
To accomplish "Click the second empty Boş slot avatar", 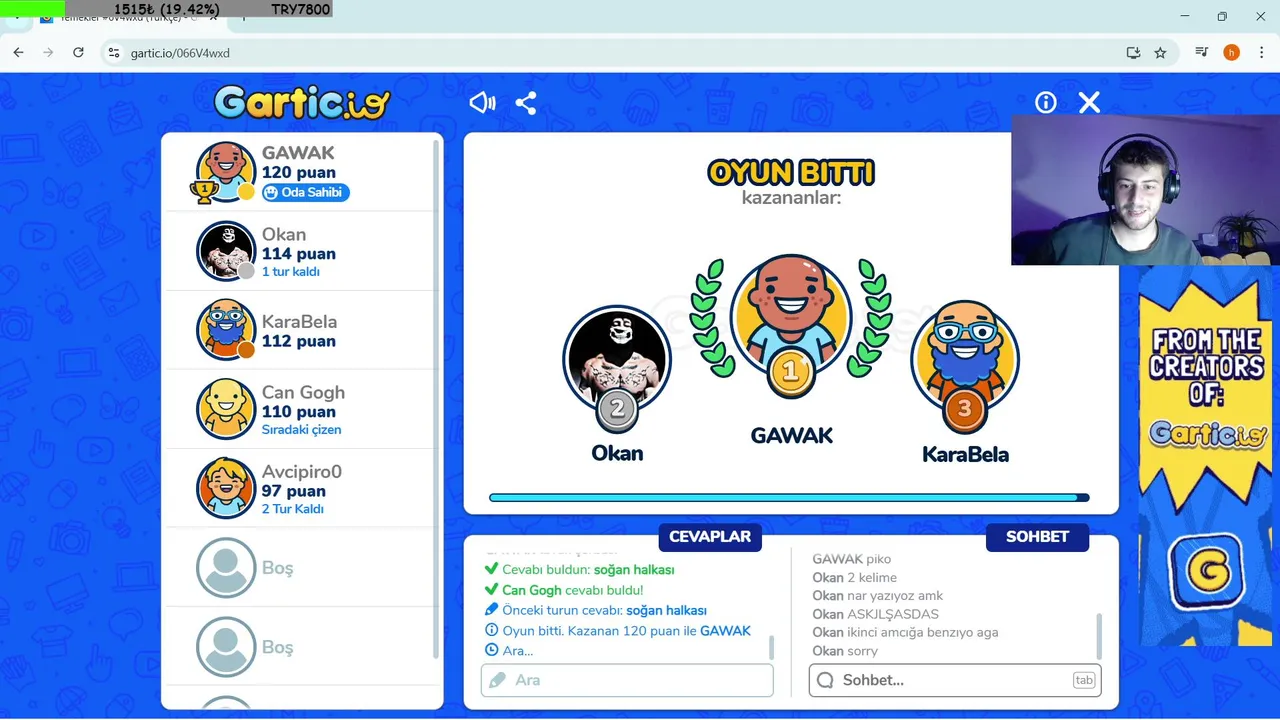I will (226, 647).
